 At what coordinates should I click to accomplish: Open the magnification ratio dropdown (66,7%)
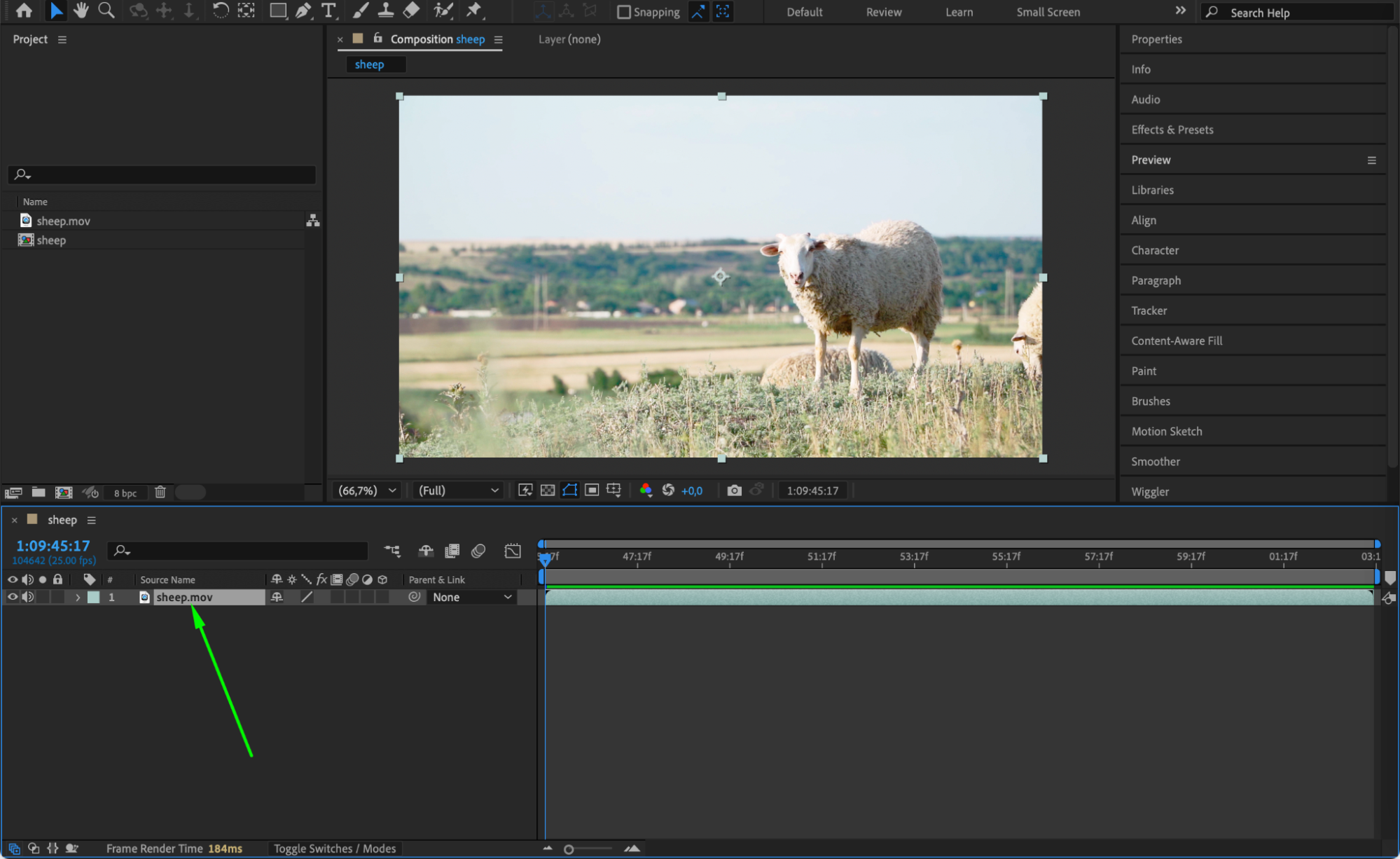pyautogui.click(x=368, y=490)
